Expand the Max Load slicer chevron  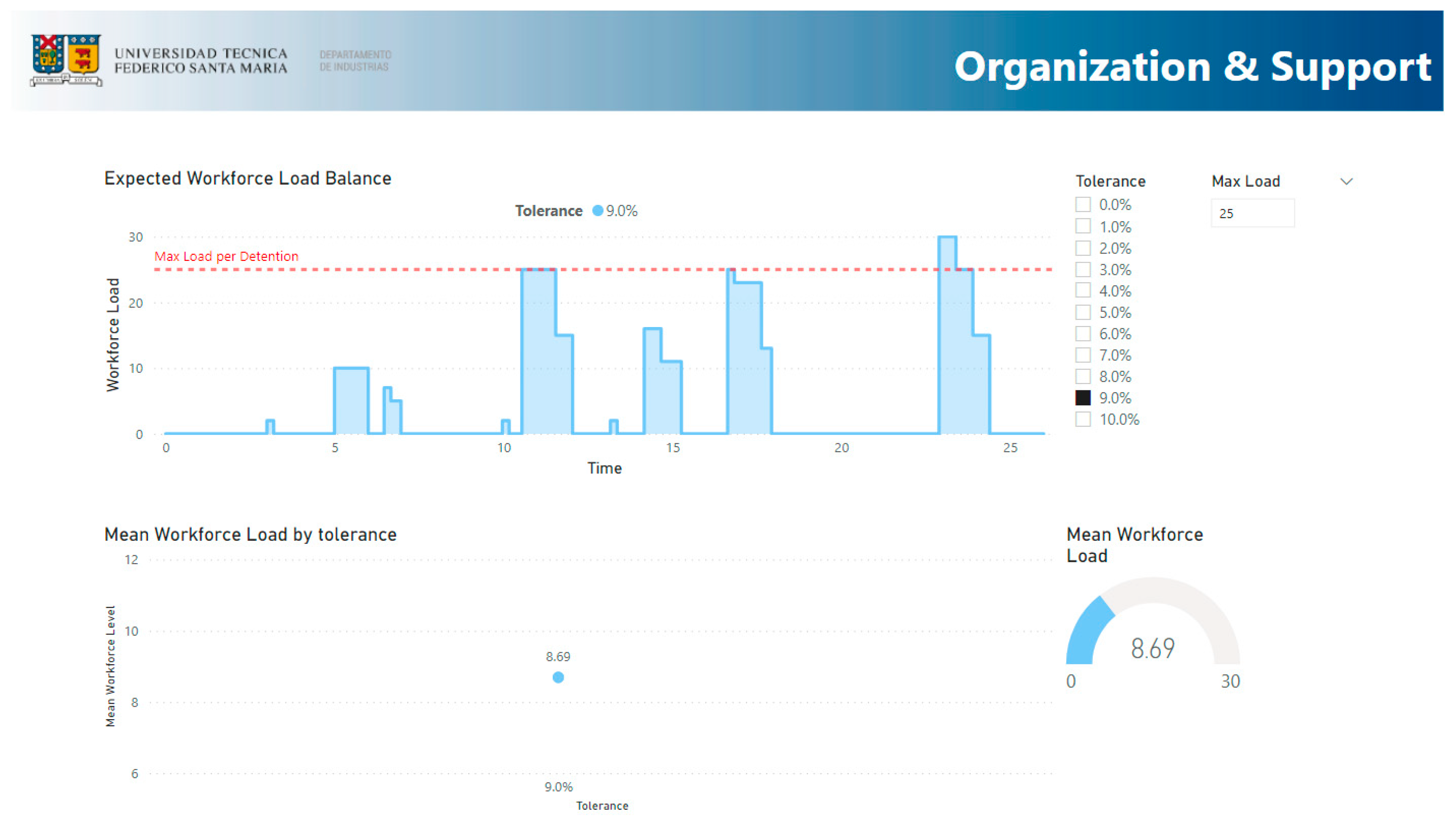1346,182
